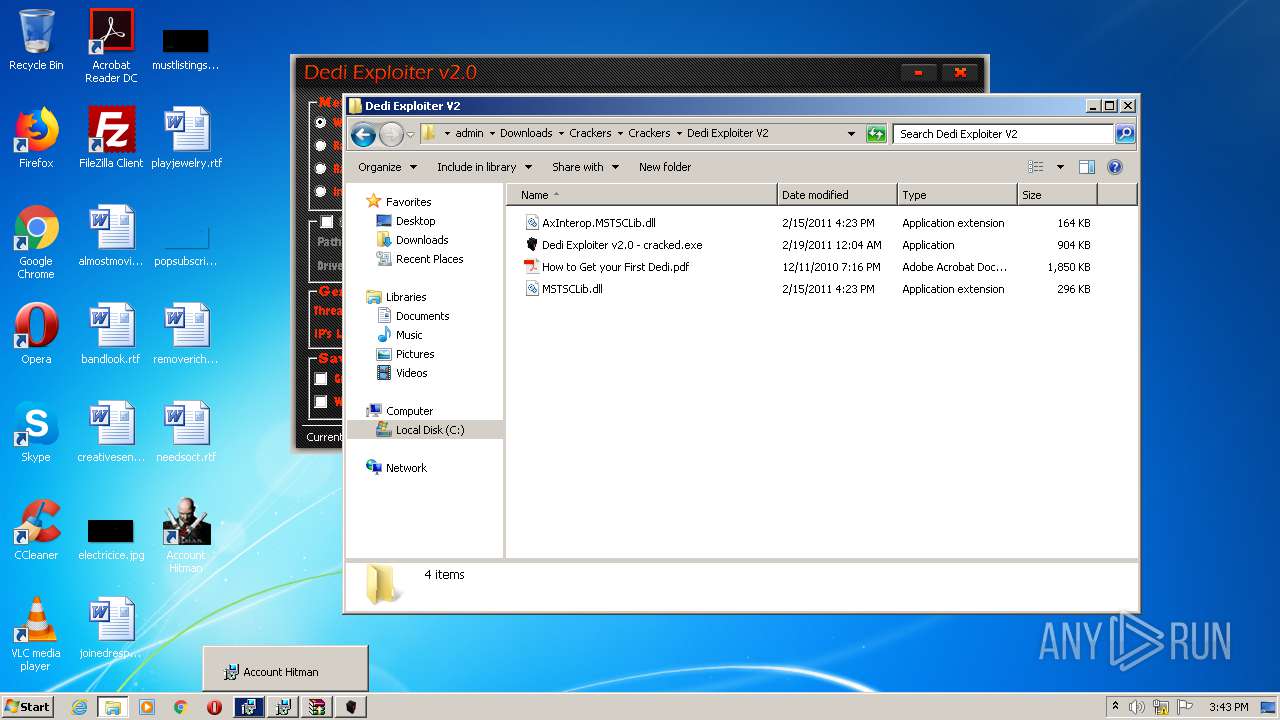The height and width of the screenshot is (720, 1280).
Task: Open Firefox desktop shortcut
Action: point(36,138)
